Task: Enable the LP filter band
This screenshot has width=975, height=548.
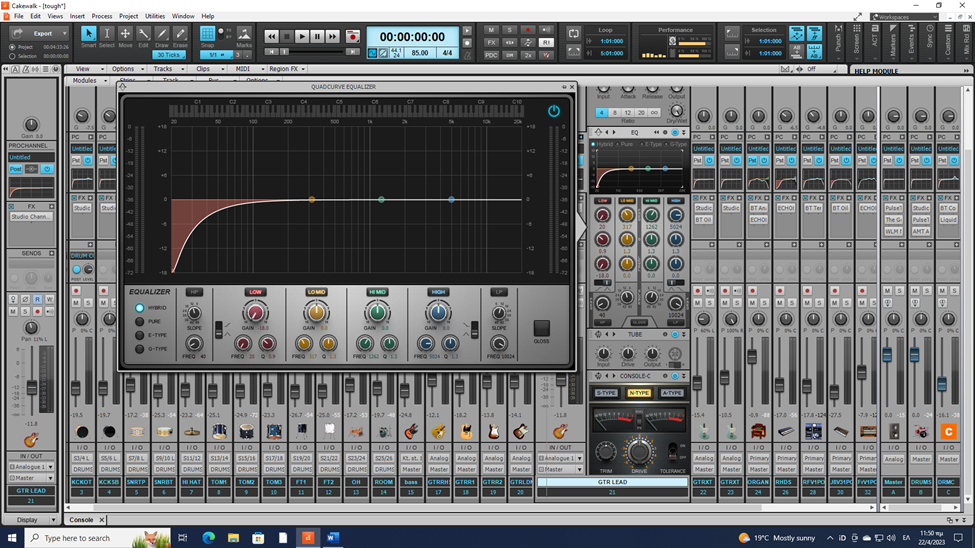Action: pos(499,292)
